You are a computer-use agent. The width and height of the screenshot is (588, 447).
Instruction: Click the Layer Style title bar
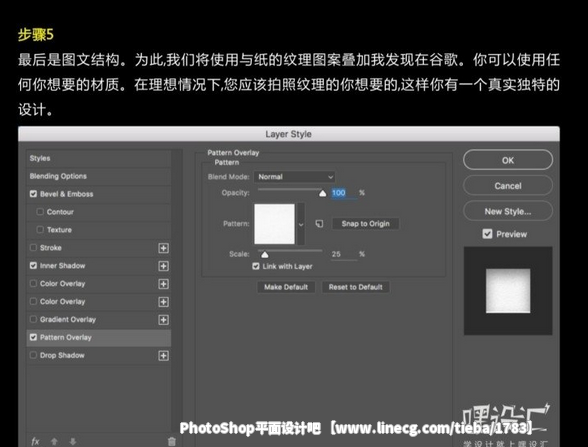pos(289,134)
